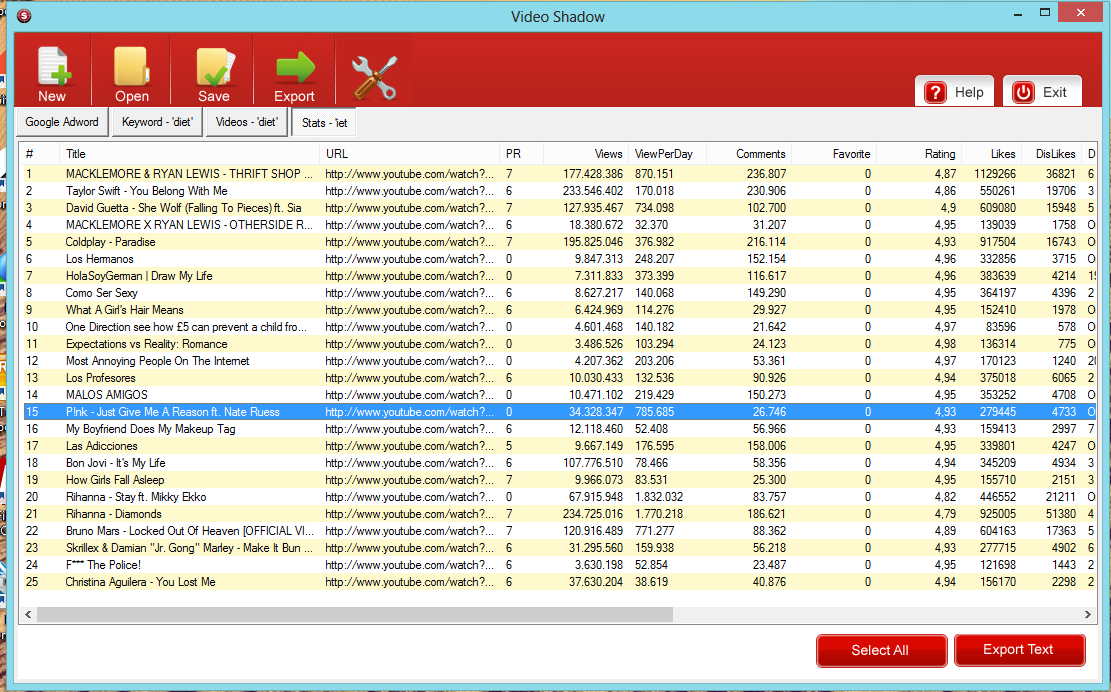Select the Los Profesores row
This screenshot has width=1111, height=692.
point(559,378)
